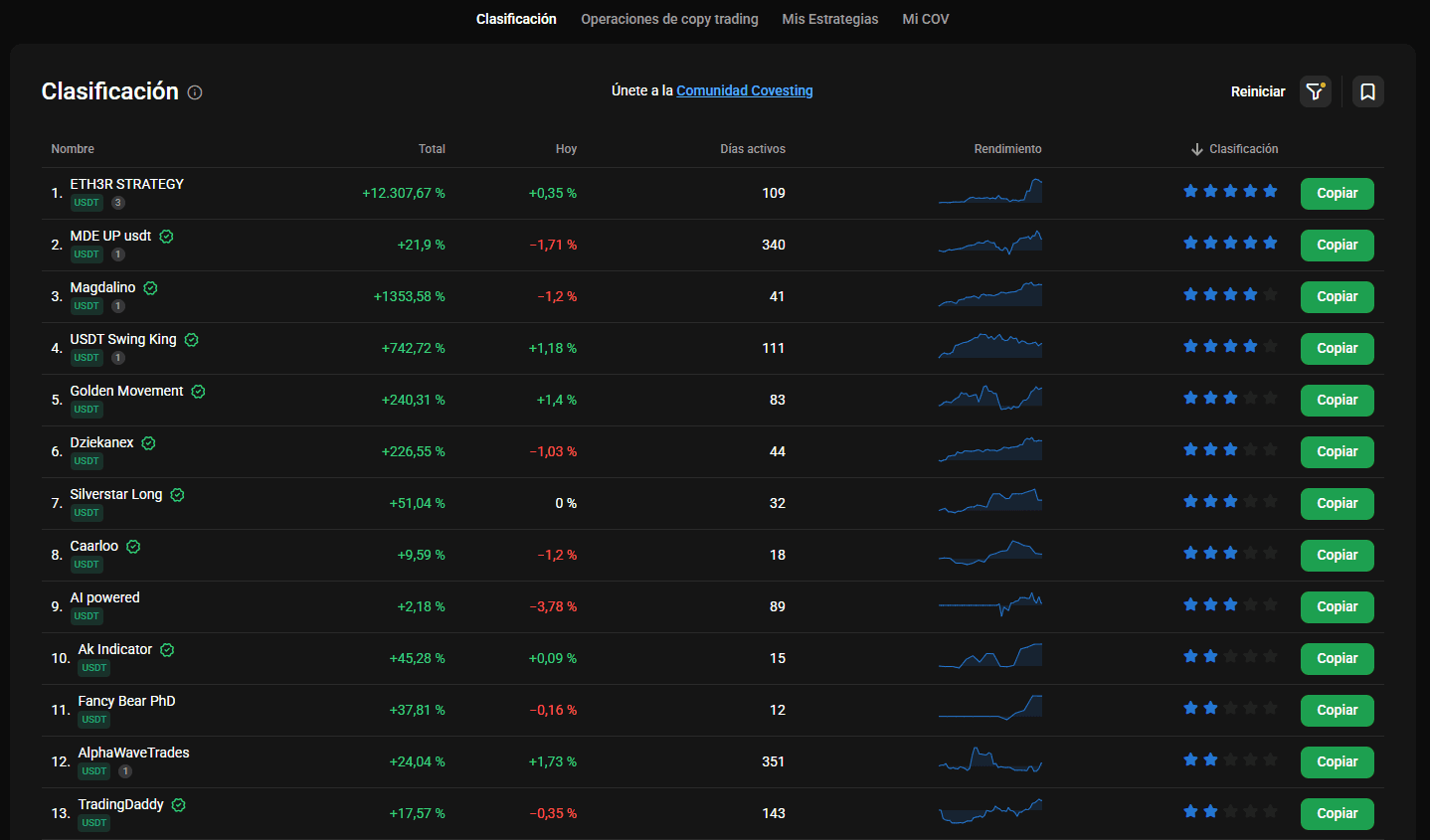Image resolution: width=1430 pixels, height=840 pixels.
Task: Click the 351 active days value
Action: pyautogui.click(x=774, y=761)
